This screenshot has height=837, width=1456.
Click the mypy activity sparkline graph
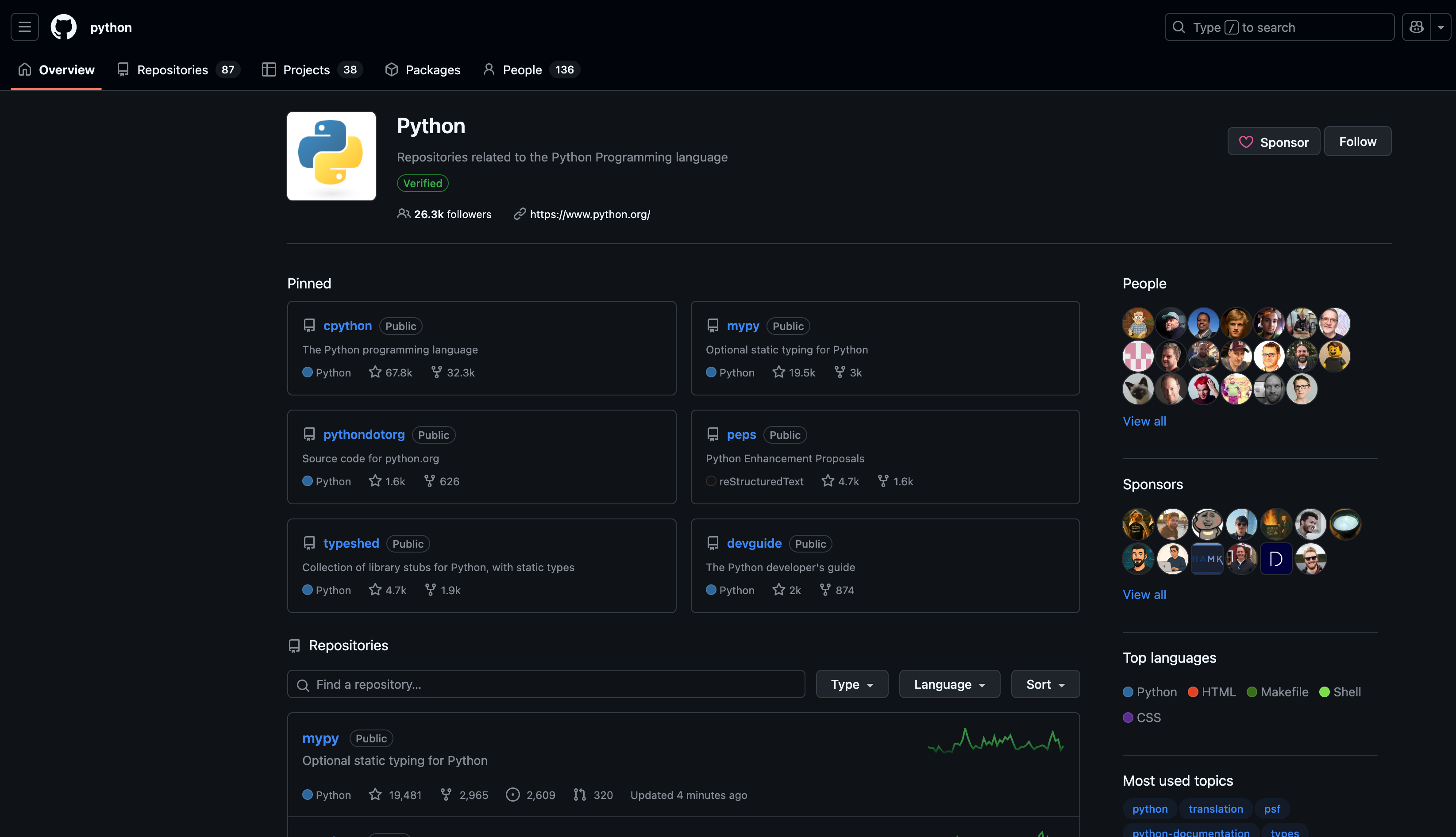996,741
